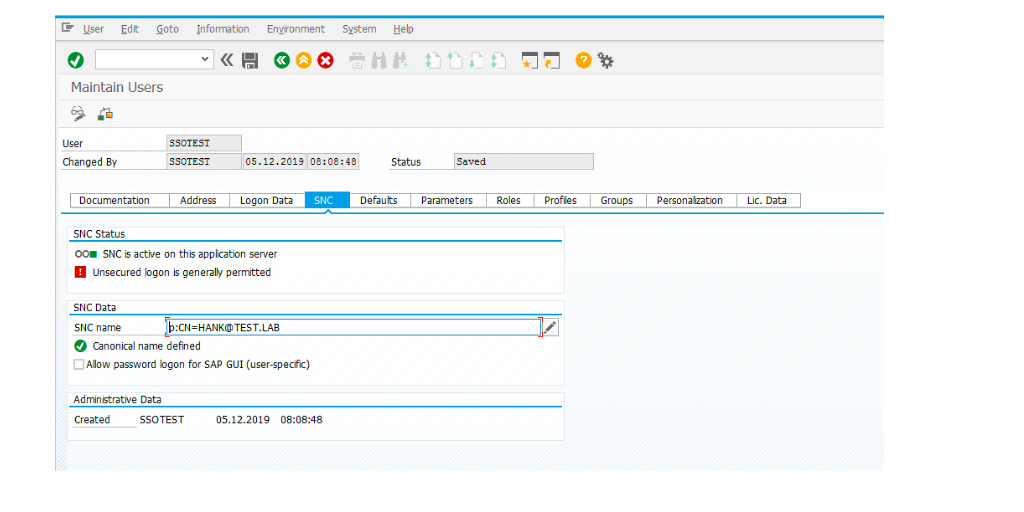Click the Print icon
Image resolution: width=1024 pixels, height=512 pixels.
tap(357, 61)
